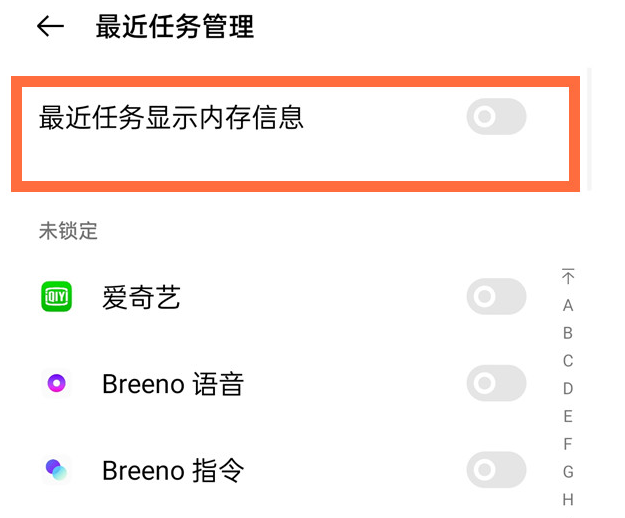
Task: Tap the jump-to-top arrow in index
Action: [568, 277]
